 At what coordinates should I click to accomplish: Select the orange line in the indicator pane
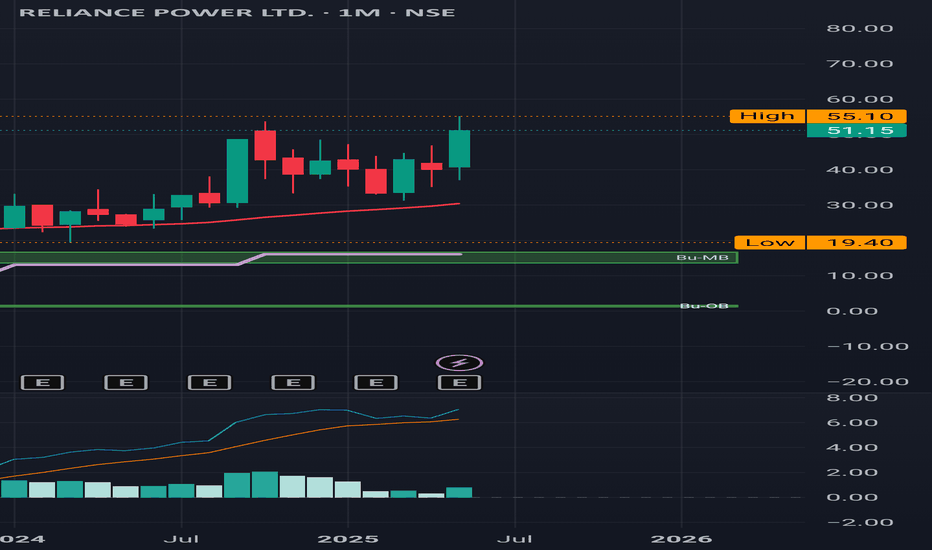click(x=238, y=447)
